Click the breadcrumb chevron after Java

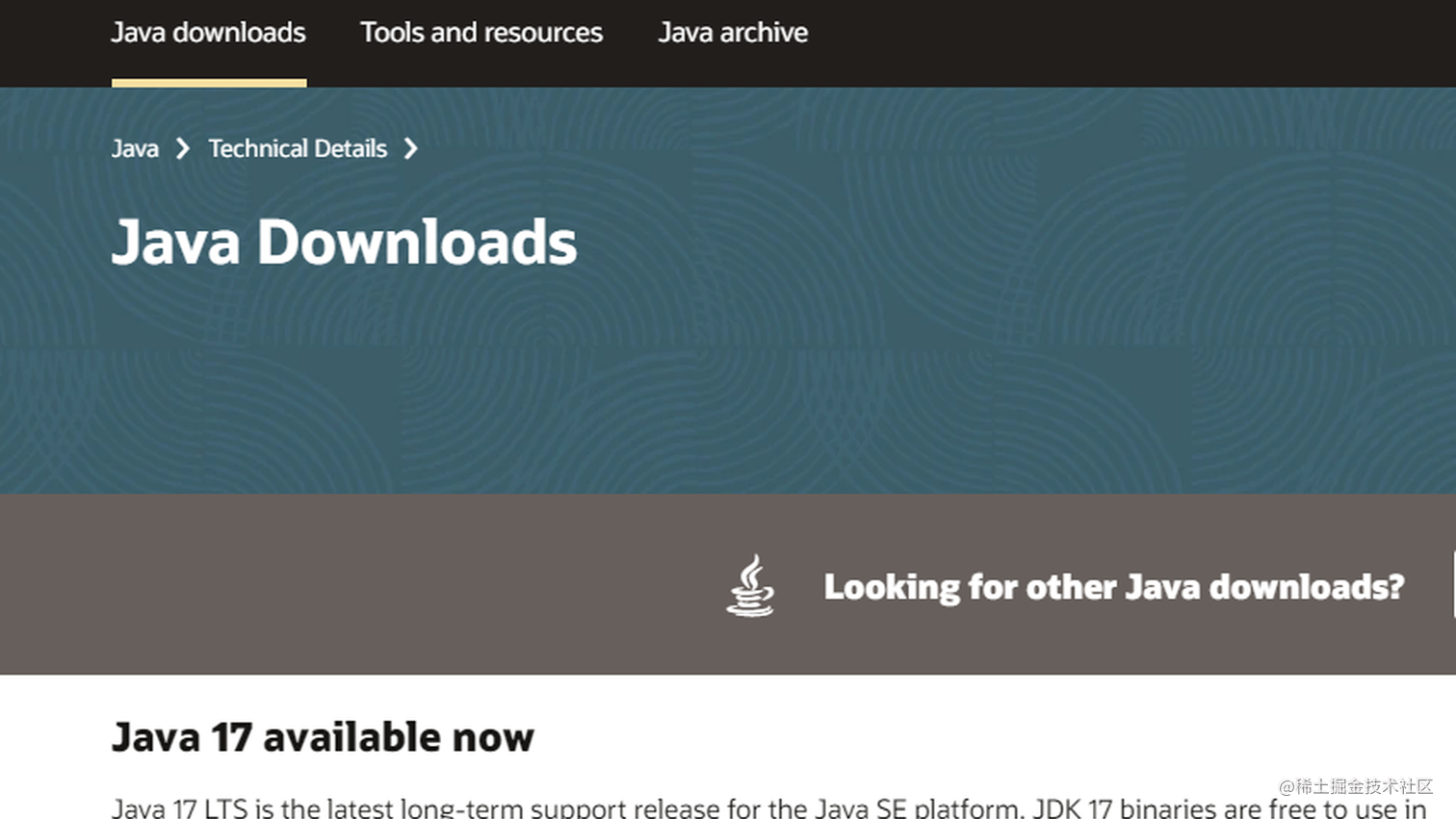183,149
